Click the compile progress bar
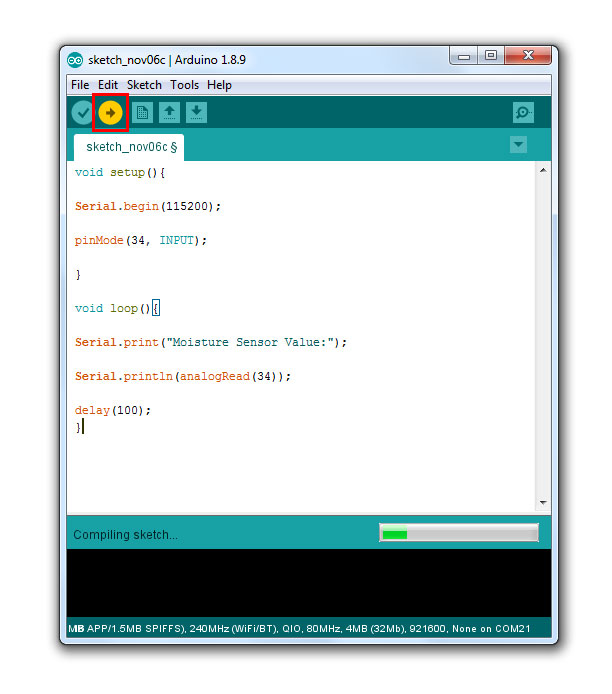The height and width of the screenshot is (694, 612). pos(459,532)
